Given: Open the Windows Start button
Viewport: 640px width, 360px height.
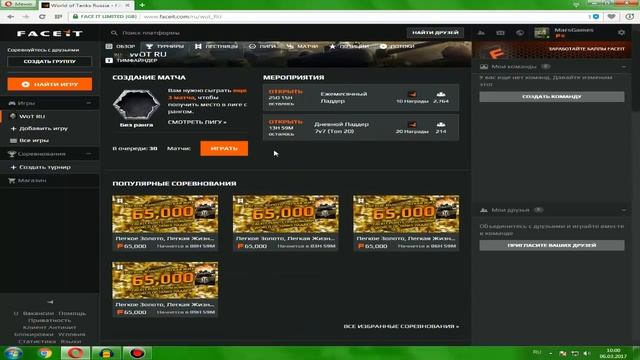Looking at the screenshot, I should point(13,353).
